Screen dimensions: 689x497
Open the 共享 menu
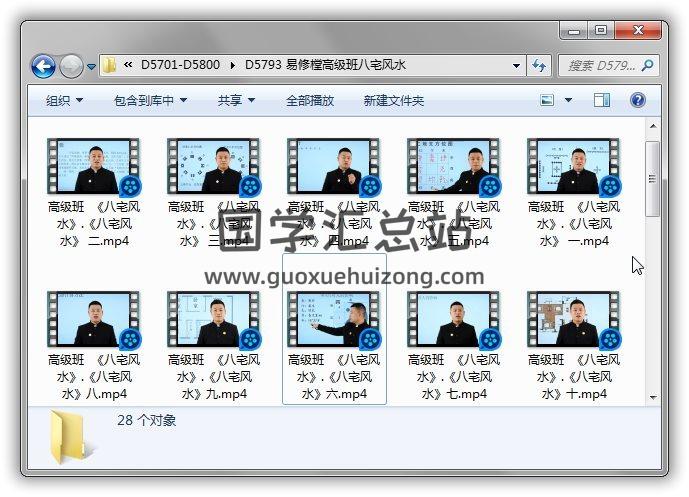[236, 101]
